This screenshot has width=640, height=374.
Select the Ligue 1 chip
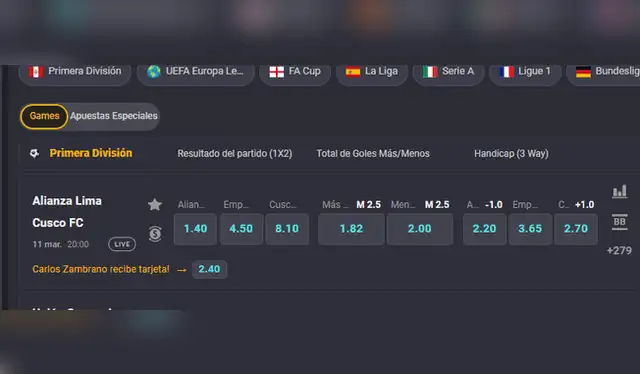525,72
